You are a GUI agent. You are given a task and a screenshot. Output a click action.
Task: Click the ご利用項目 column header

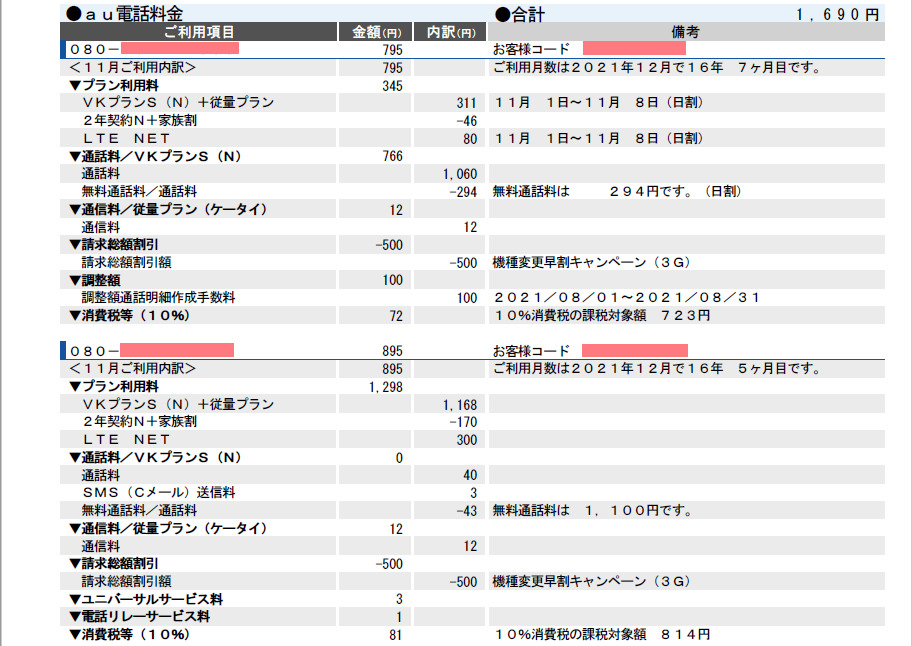pyautogui.click(x=199, y=32)
